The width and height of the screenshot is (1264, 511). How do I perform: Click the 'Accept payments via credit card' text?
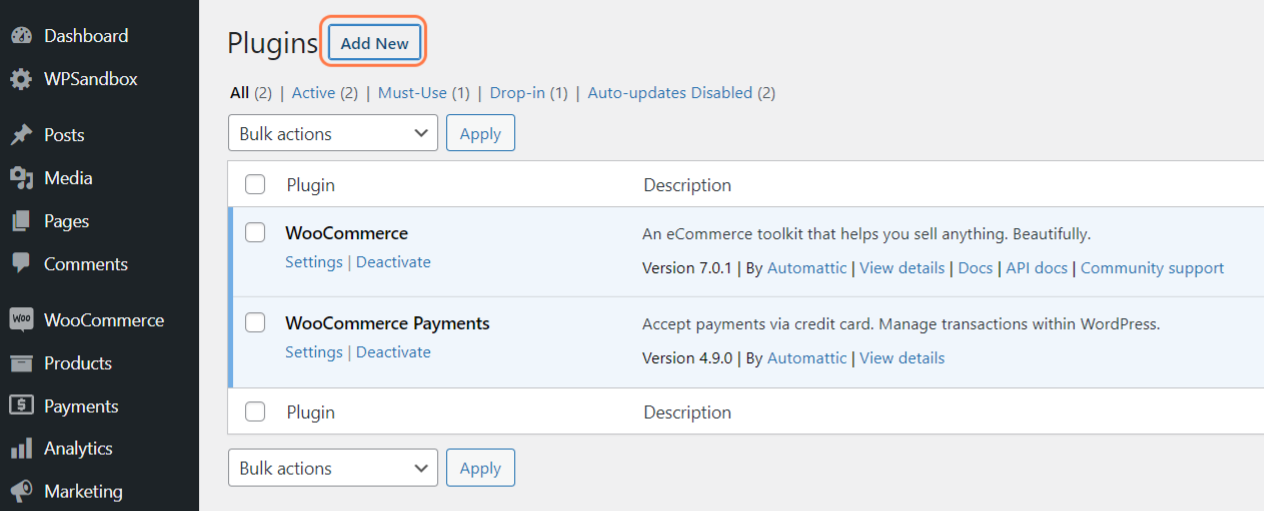tap(901, 324)
